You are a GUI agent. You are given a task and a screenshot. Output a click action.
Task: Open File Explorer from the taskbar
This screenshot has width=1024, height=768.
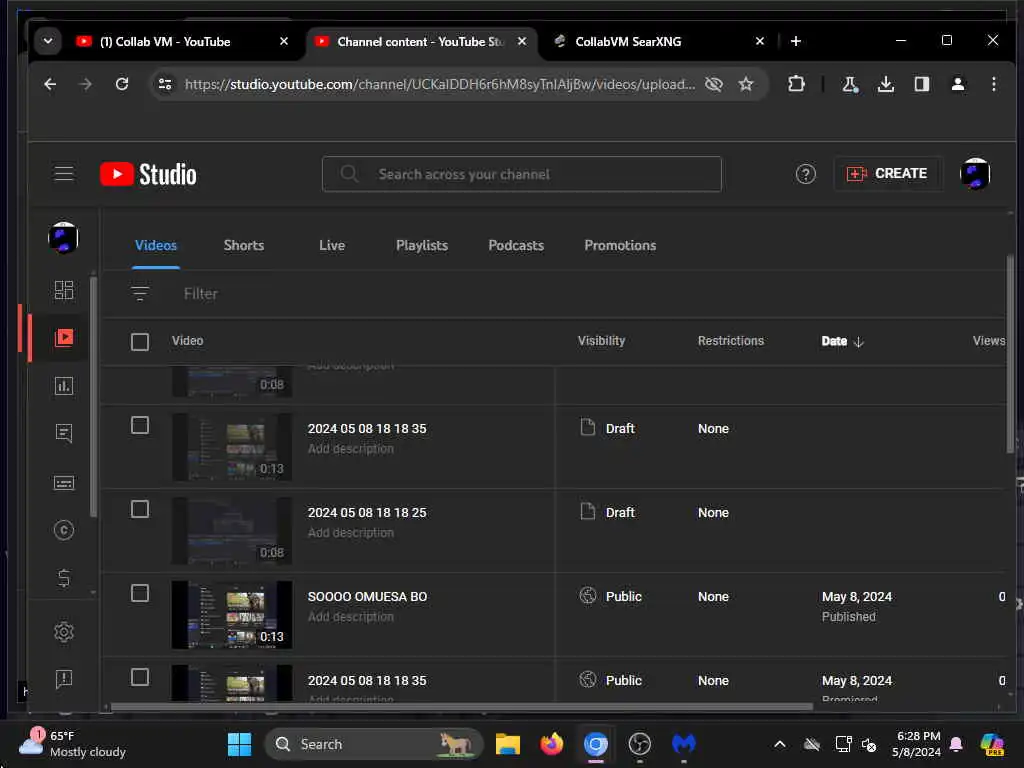coord(507,744)
